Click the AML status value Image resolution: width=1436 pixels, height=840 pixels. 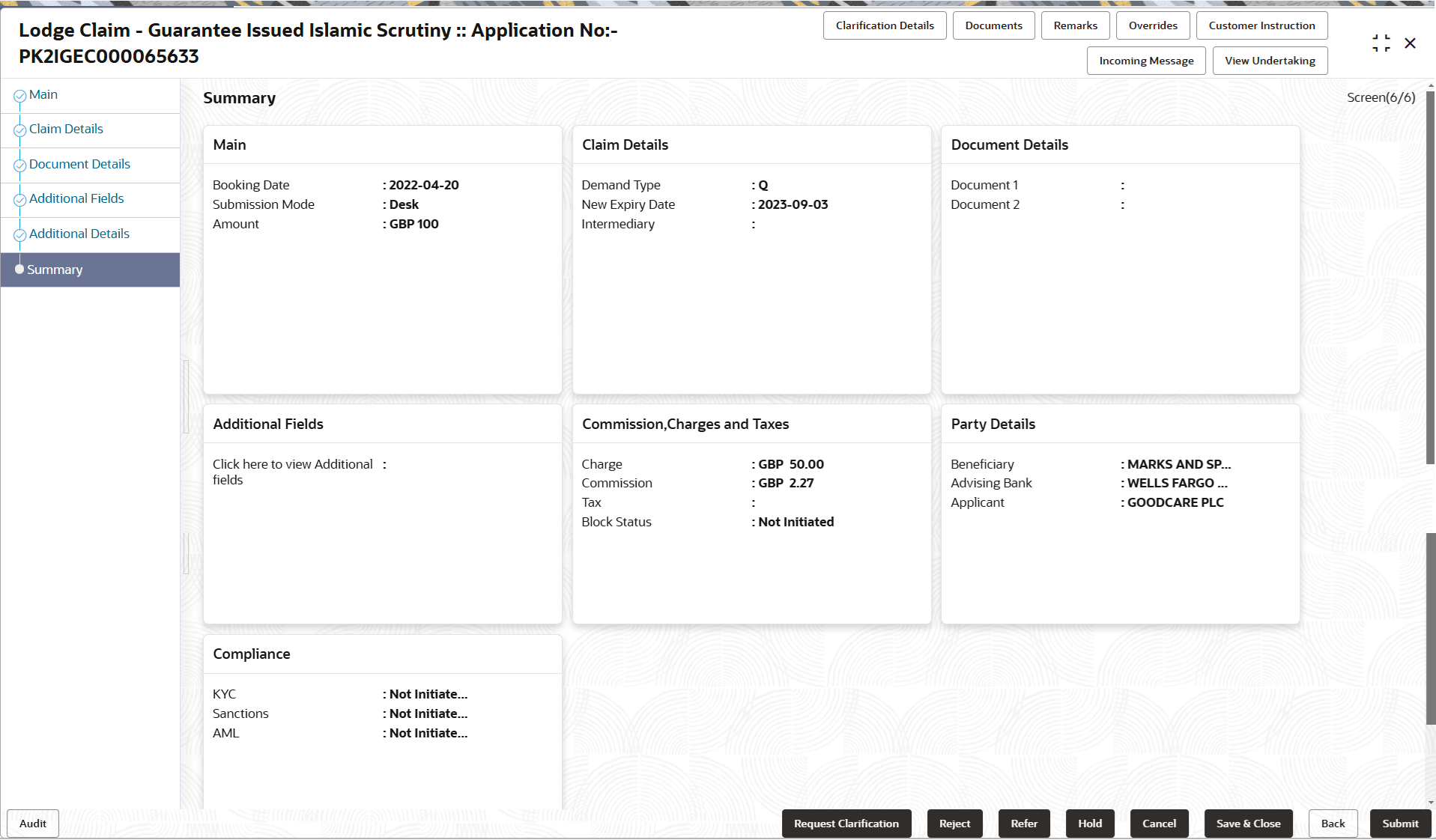[428, 733]
